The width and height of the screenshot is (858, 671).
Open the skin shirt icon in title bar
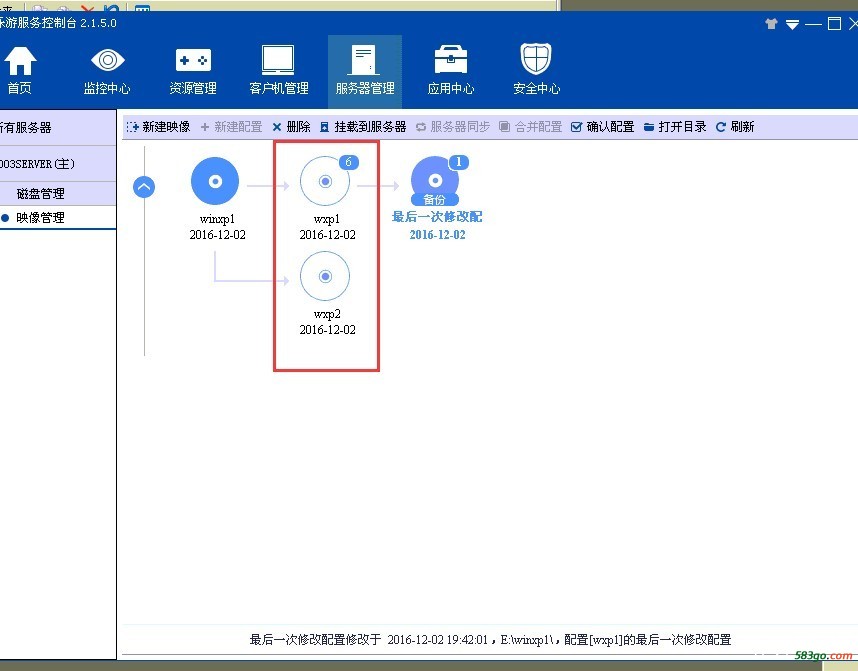click(x=771, y=24)
